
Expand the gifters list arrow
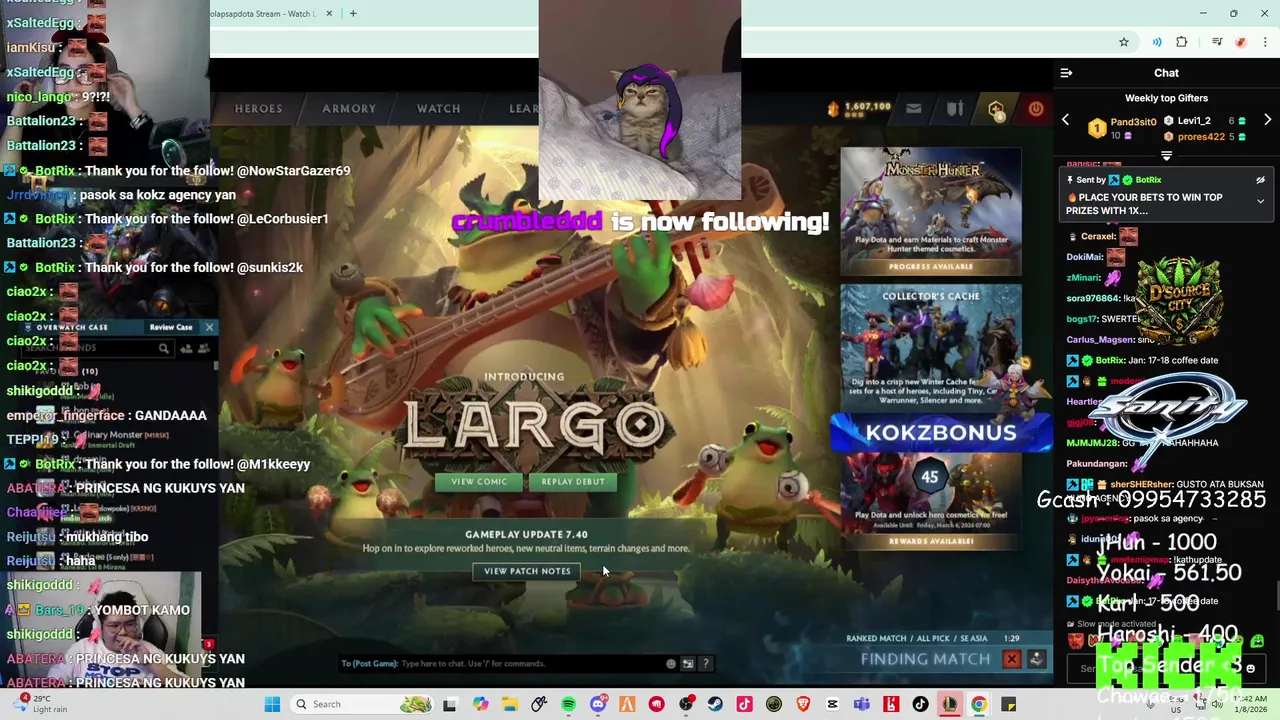tap(1166, 156)
